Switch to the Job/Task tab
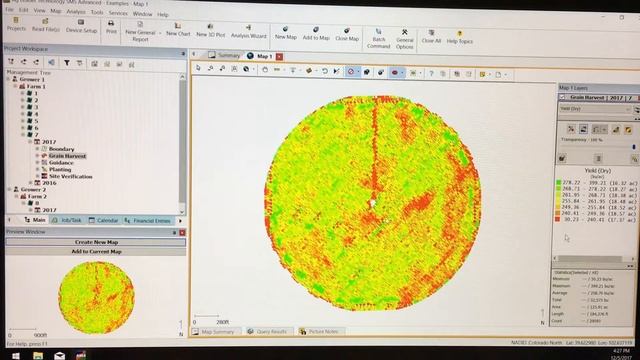Image resolution: width=640 pixels, height=360 pixels. pos(67,220)
